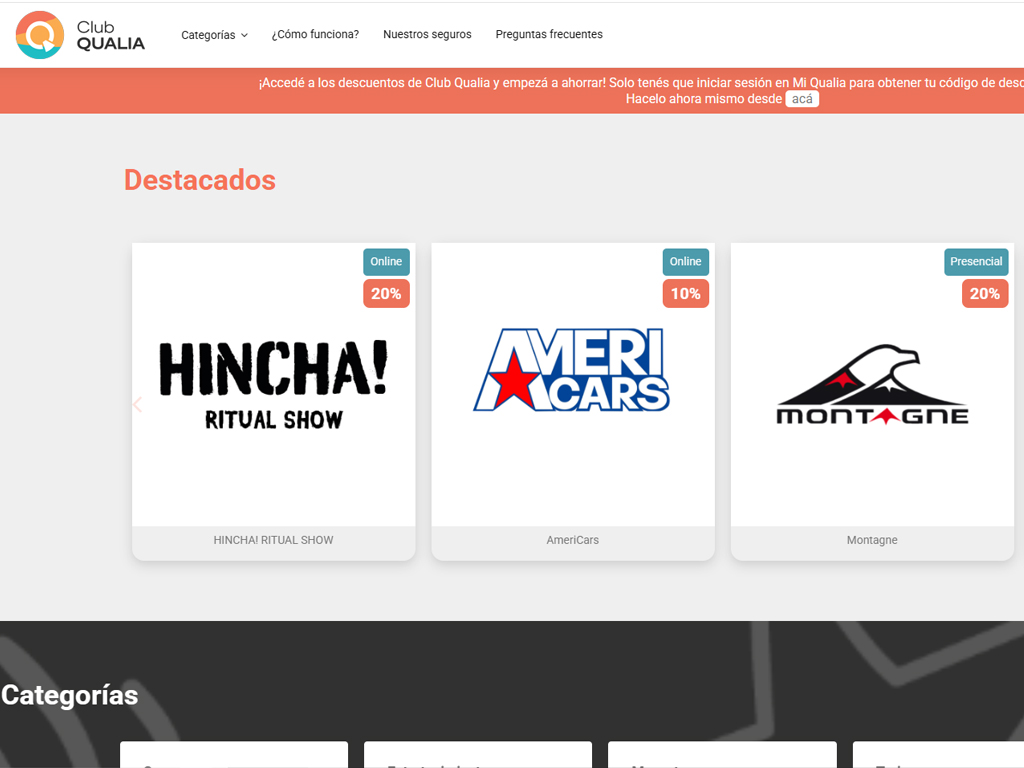Image resolution: width=1024 pixels, height=768 pixels.
Task: Click the first category card under Categorías
Action: pyautogui.click(x=233, y=755)
